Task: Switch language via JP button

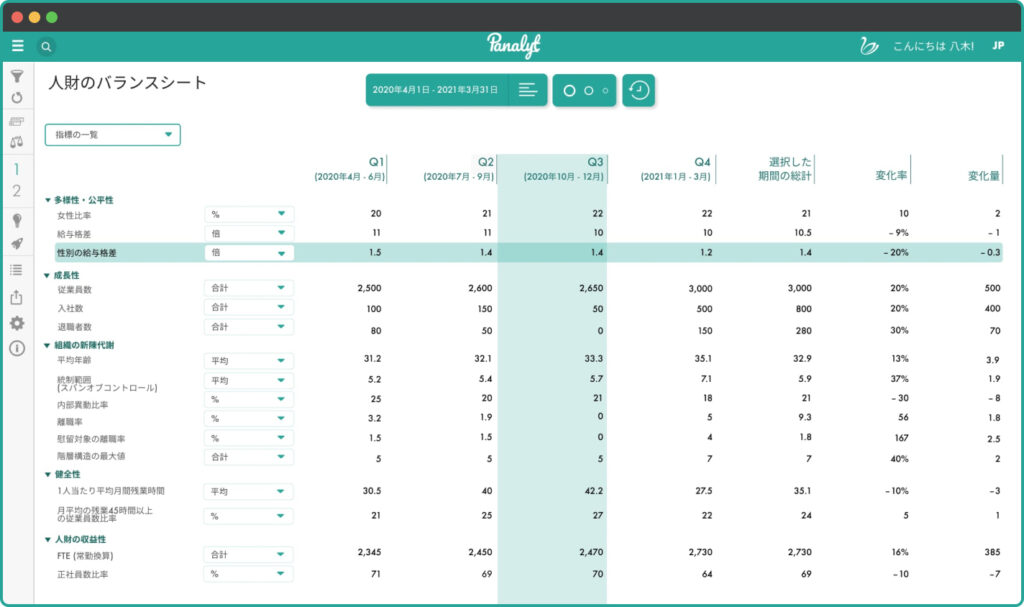Action: coord(997,46)
